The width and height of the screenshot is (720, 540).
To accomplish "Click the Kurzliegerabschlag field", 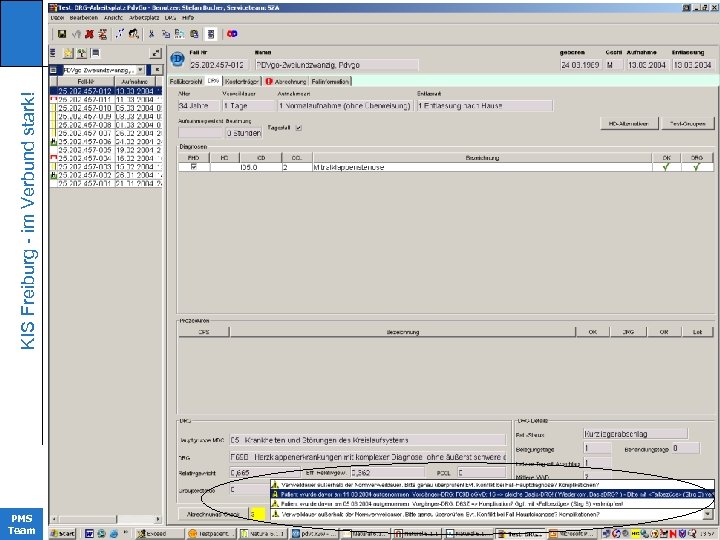I will (636, 434).
